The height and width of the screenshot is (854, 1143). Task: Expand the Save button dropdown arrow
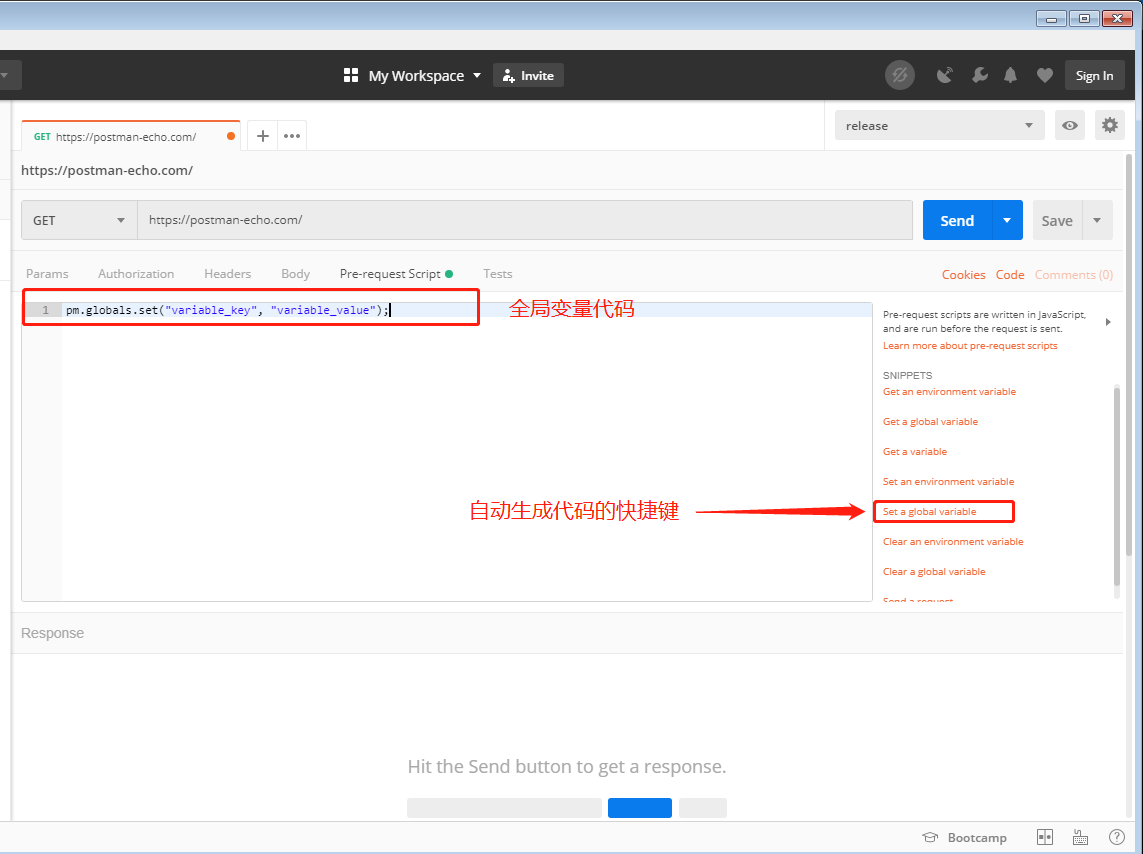[x=1097, y=220]
